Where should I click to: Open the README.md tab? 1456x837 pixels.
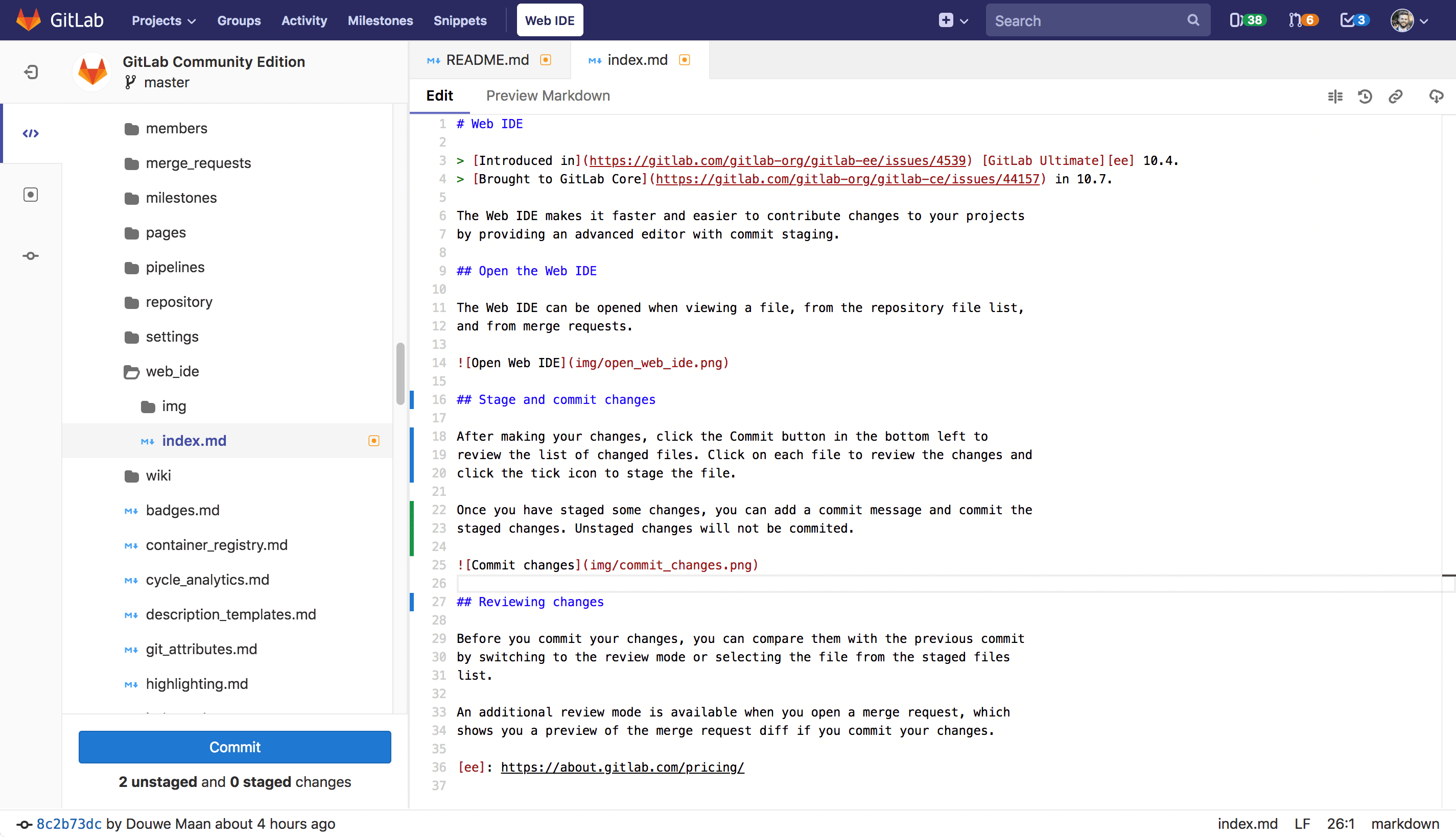point(487,60)
